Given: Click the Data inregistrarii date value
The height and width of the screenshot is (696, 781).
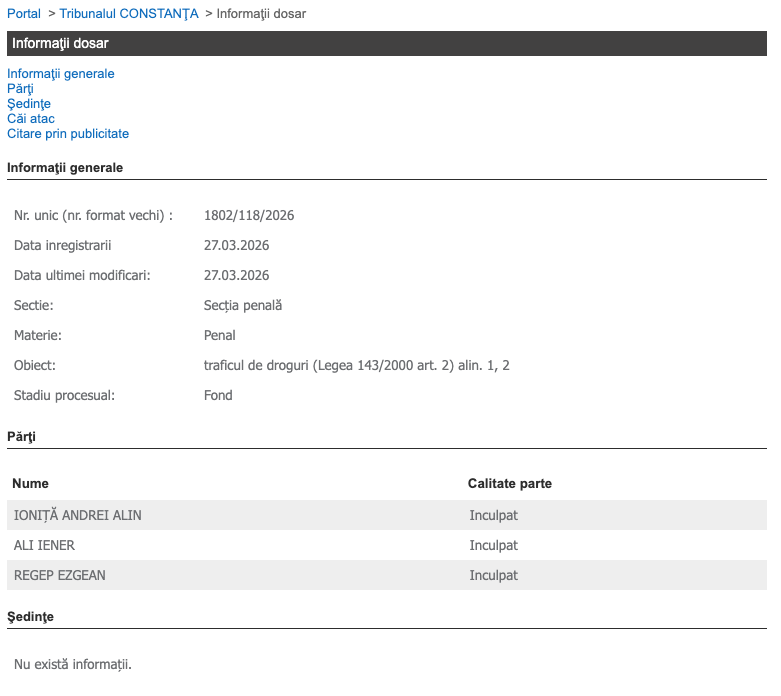Looking at the screenshot, I should pos(236,246).
